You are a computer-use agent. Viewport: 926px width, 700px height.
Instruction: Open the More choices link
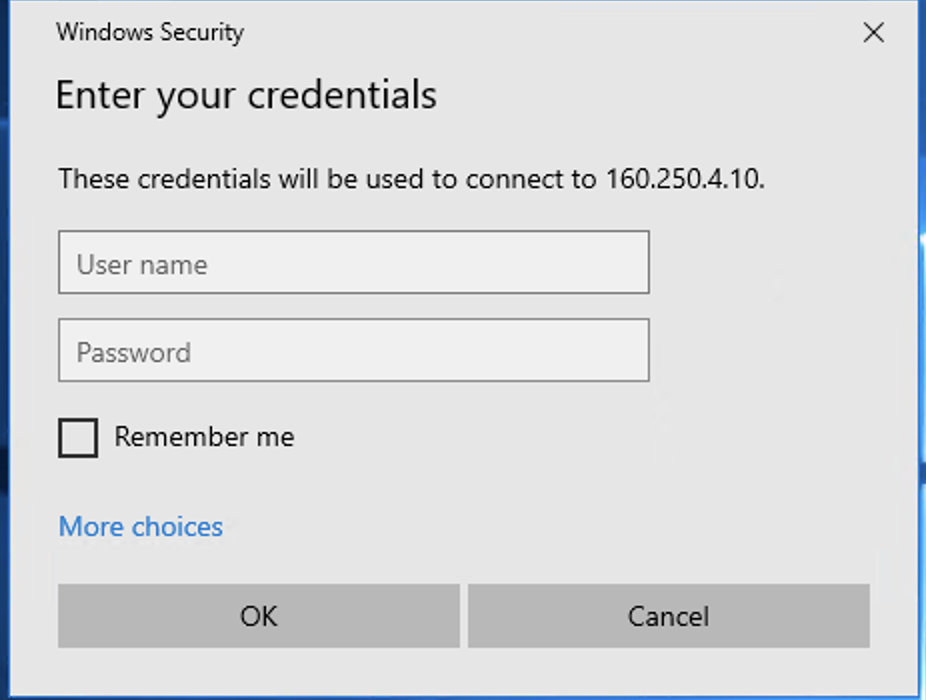coord(141,527)
